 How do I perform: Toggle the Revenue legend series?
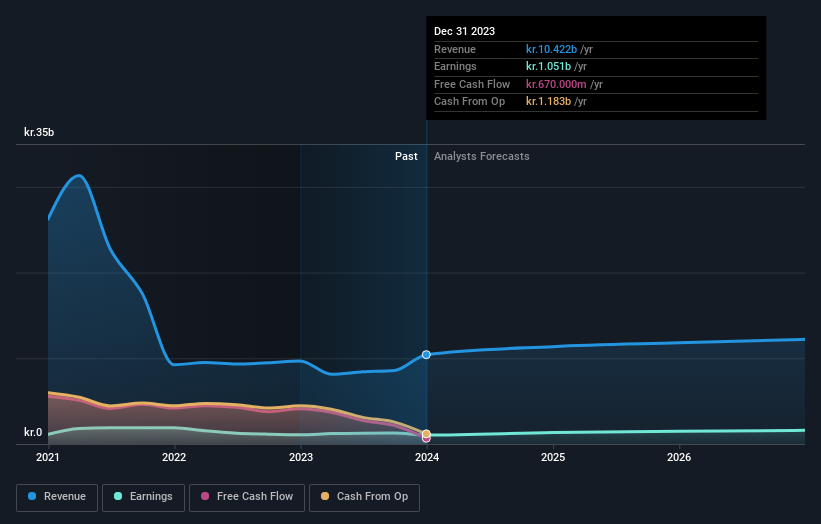click(57, 497)
